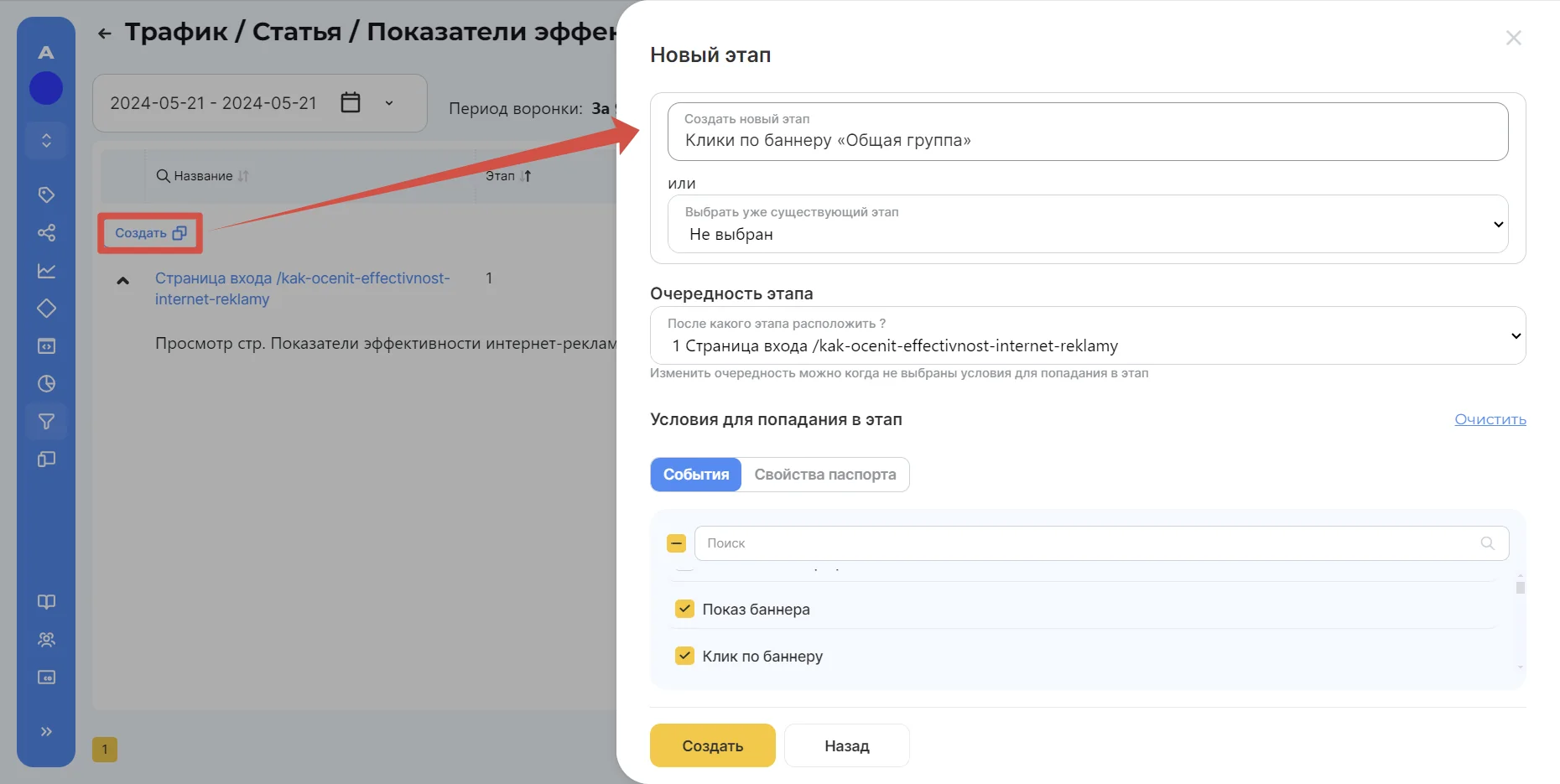Switch to the События tab
Screen dimensions: 1560x784
coord(696,475)
